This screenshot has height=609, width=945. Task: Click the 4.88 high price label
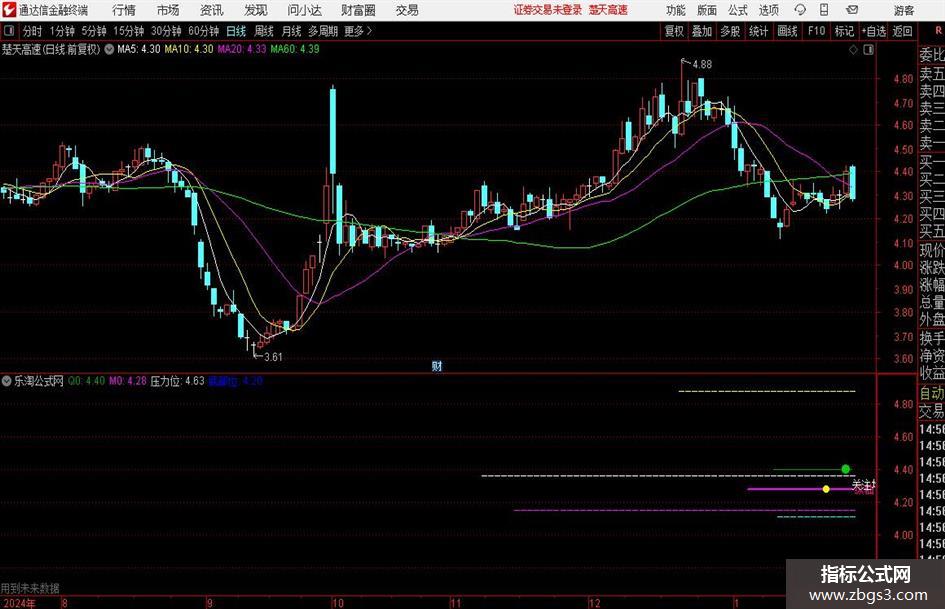[x=702, y=65]
